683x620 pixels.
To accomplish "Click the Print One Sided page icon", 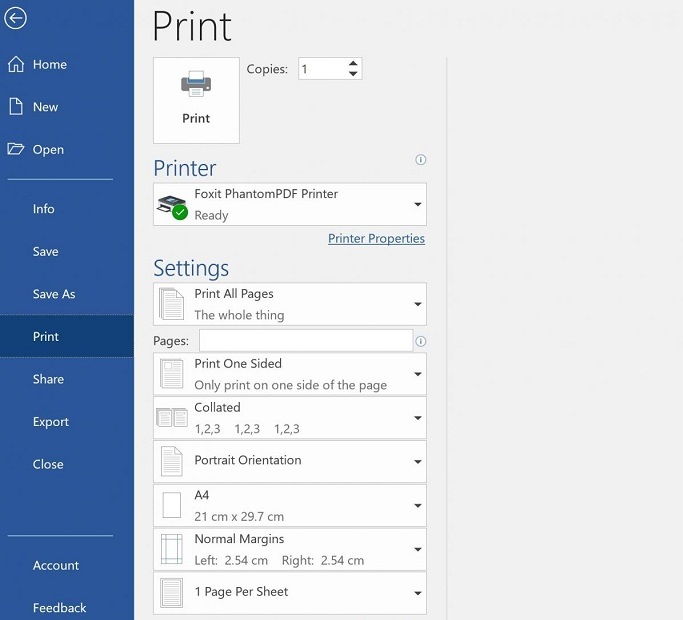I will [172, 374].
